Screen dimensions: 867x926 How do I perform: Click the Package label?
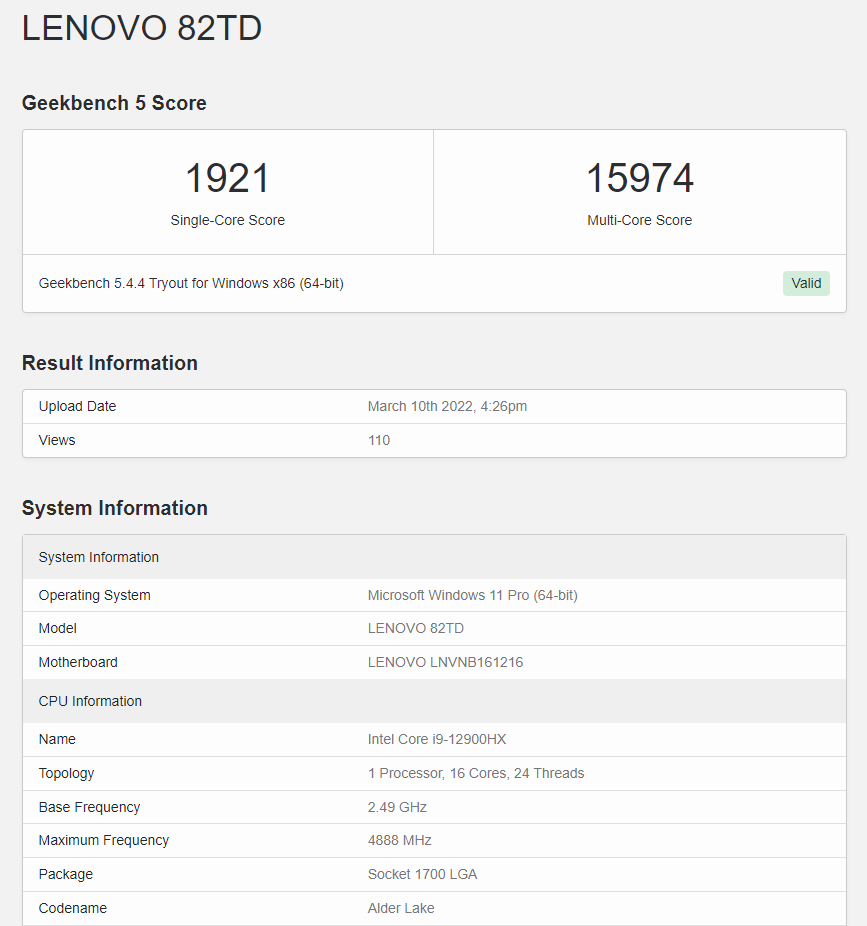(x=66, y=874)
